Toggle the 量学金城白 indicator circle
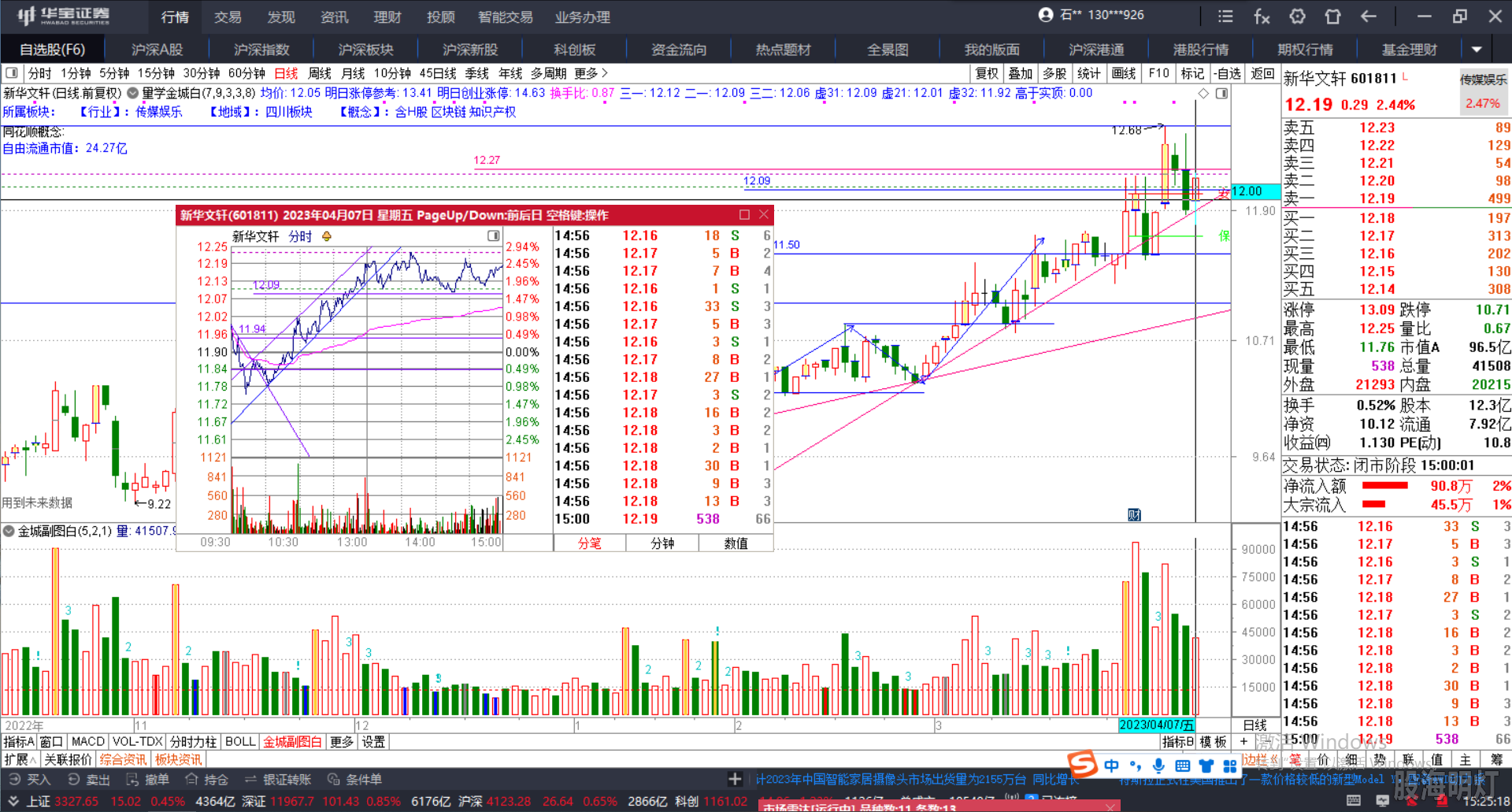 pos(132,93)
